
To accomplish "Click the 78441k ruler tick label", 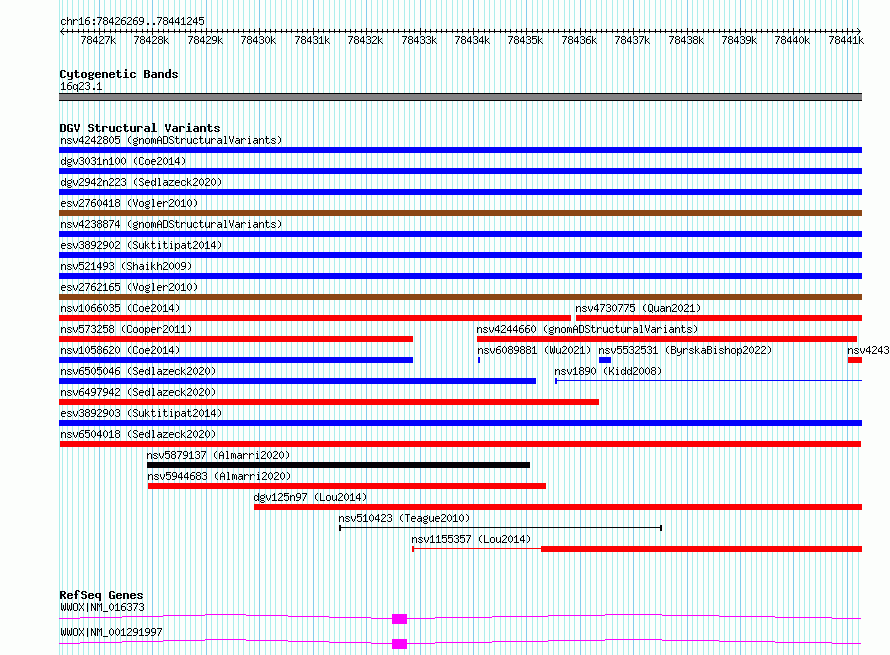I will [846, 40].
